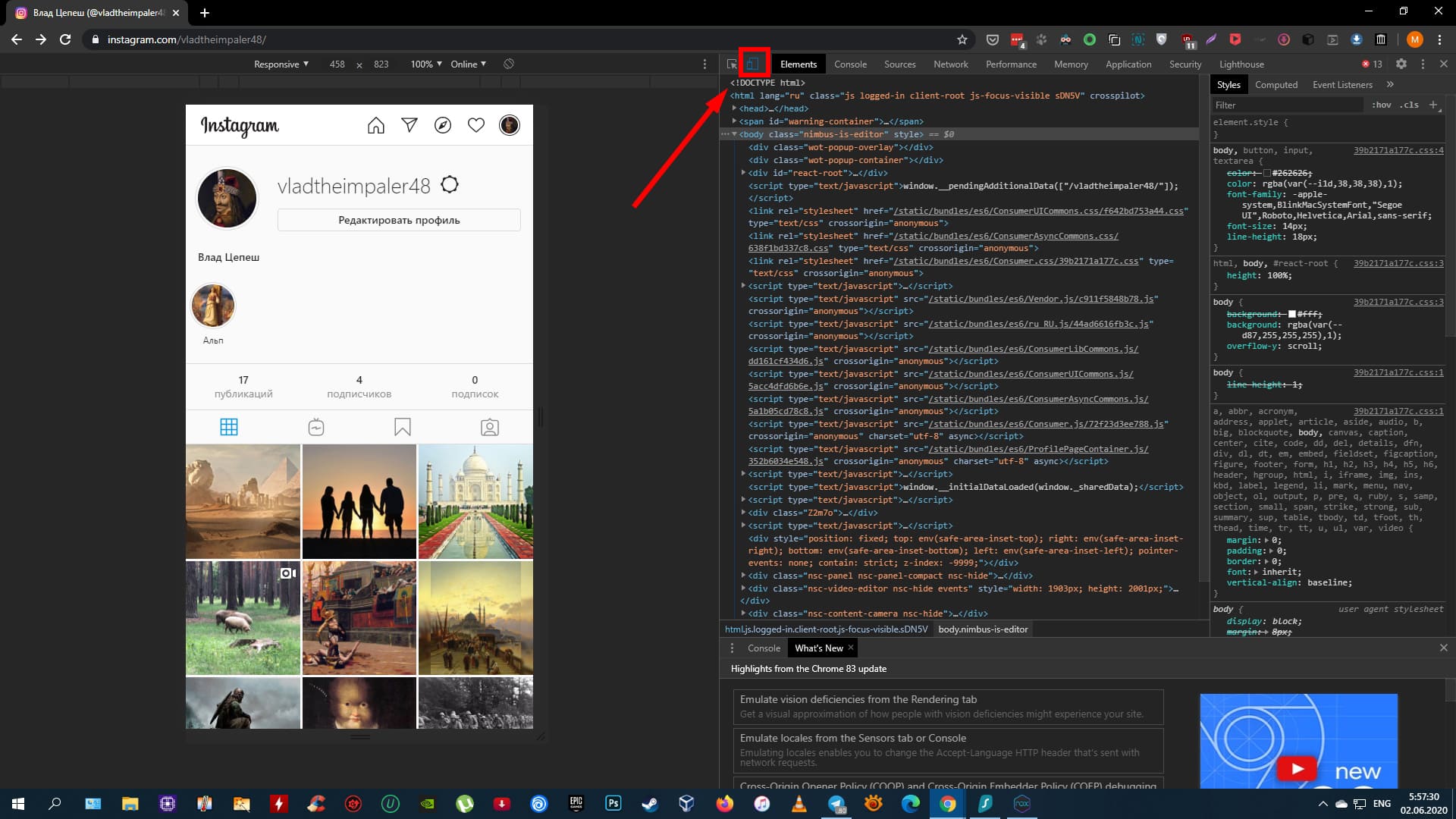This screenshot has width=1456, height=819.
Task: Switch to the Network tab
Action: tap(951, 64)
